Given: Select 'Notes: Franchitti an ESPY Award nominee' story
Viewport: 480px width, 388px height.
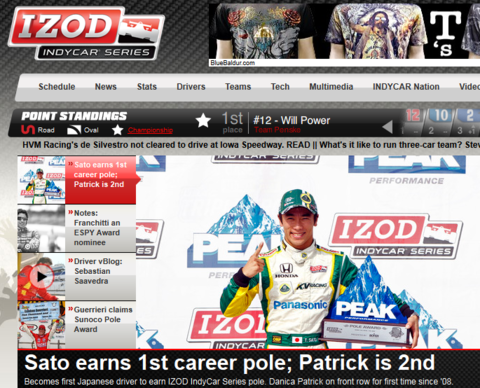Looking at the screenshot, I should click(x=101, y=229).
